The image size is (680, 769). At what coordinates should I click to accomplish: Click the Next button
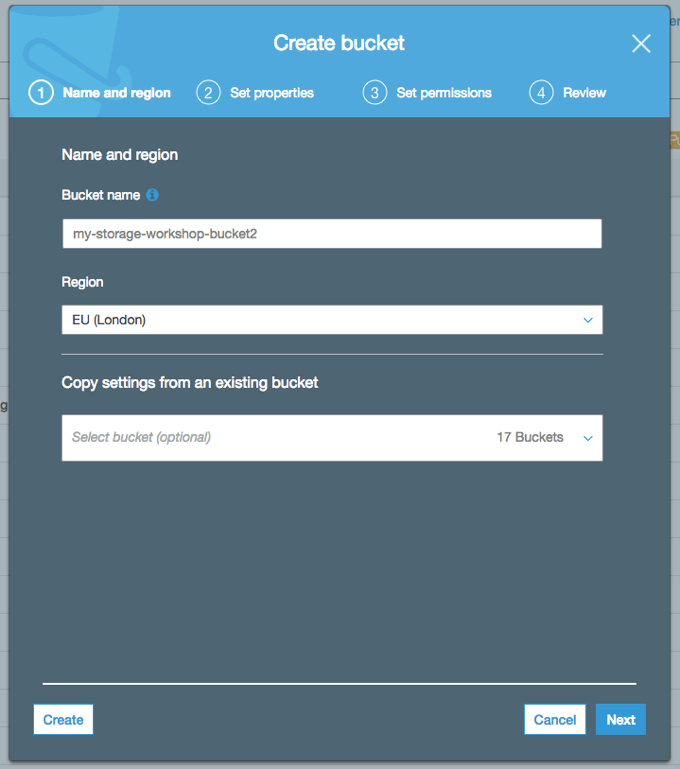(621, 719)
